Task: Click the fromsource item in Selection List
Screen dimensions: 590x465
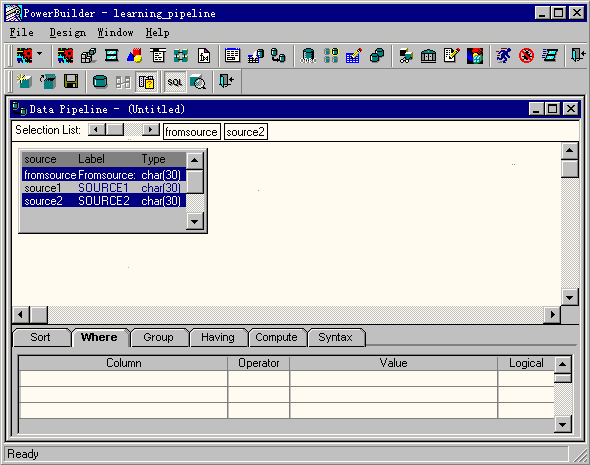Action: click(x=192, y=132)
